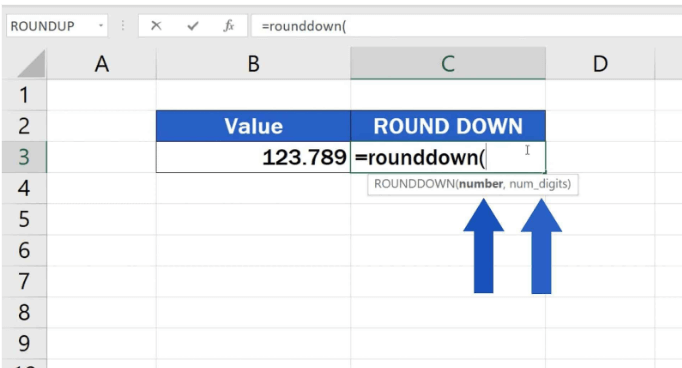Screen dimensions: 682x368
Task: Select row 2 header
Action: tap(24, 126)
